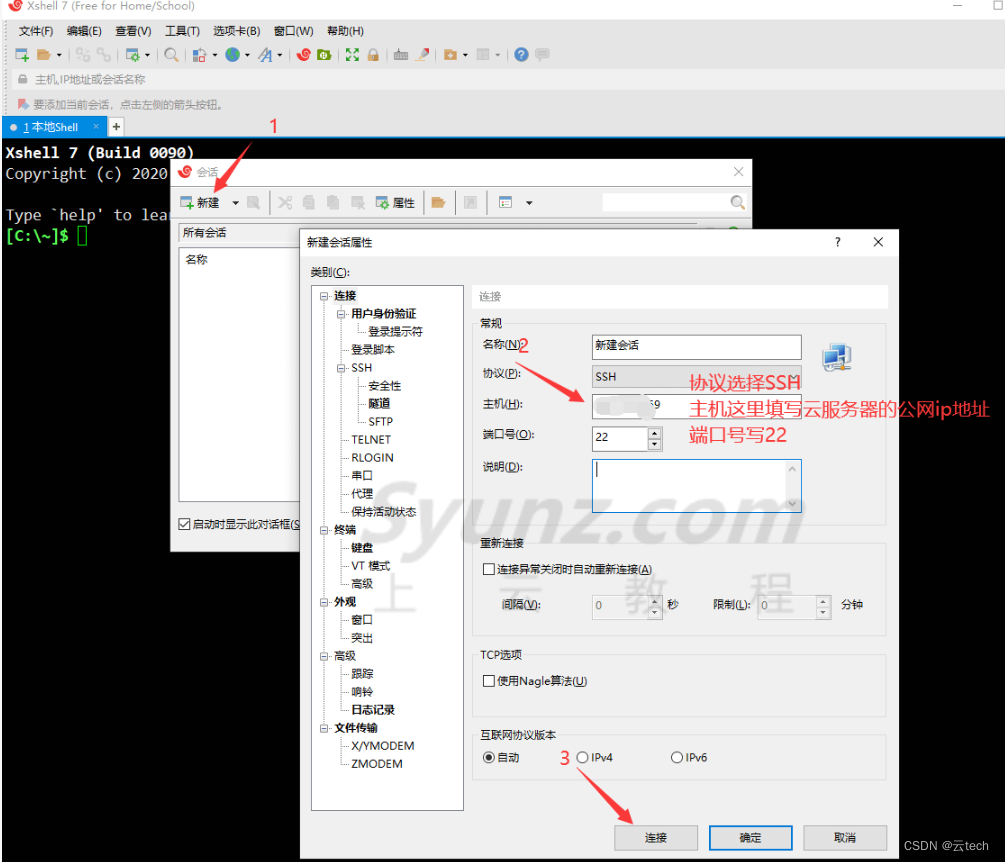Select TELNET in the category tree
This screenshot has height=862, width=1005.
370,440
